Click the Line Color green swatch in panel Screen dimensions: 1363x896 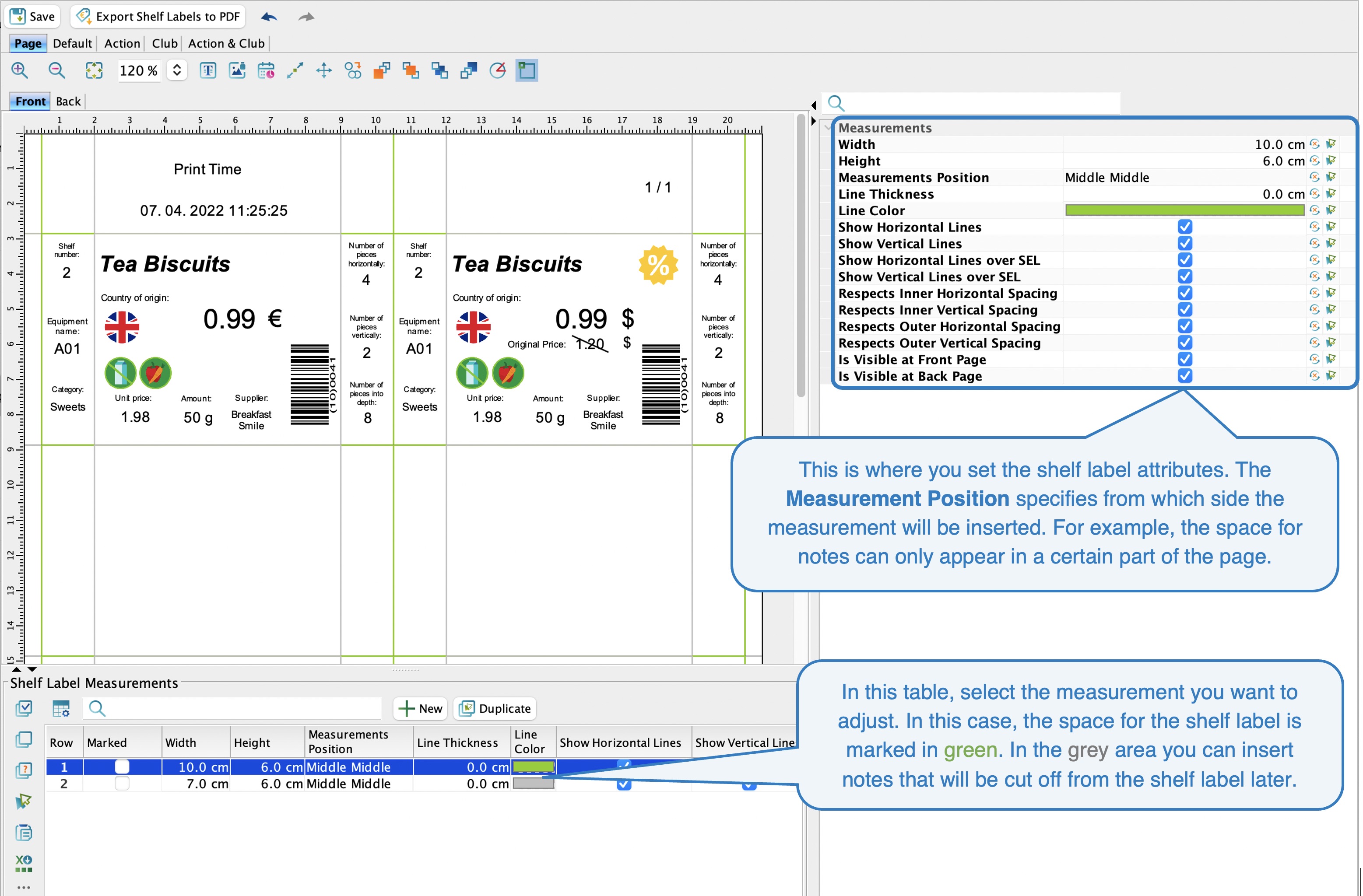pyautogui.click(x=1185, y=211)
